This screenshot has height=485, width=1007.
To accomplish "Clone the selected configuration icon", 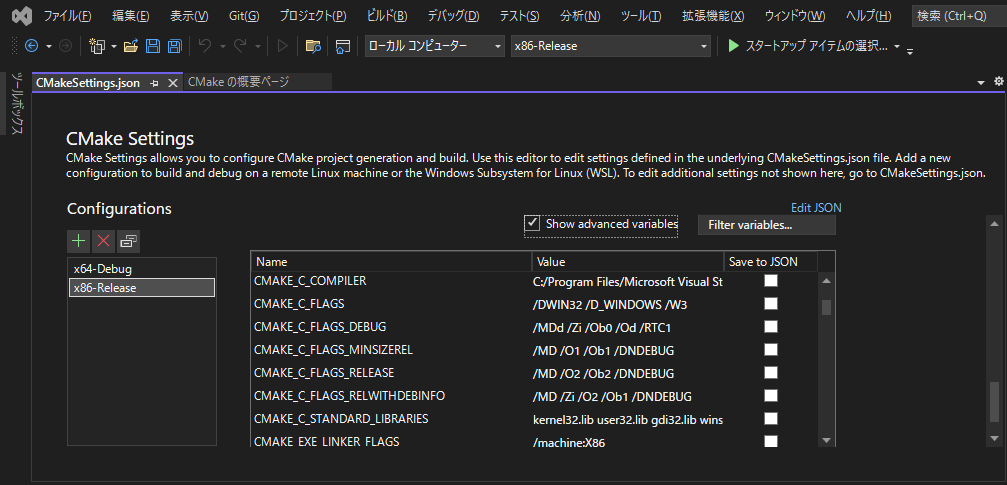I will tap(128, 242).
